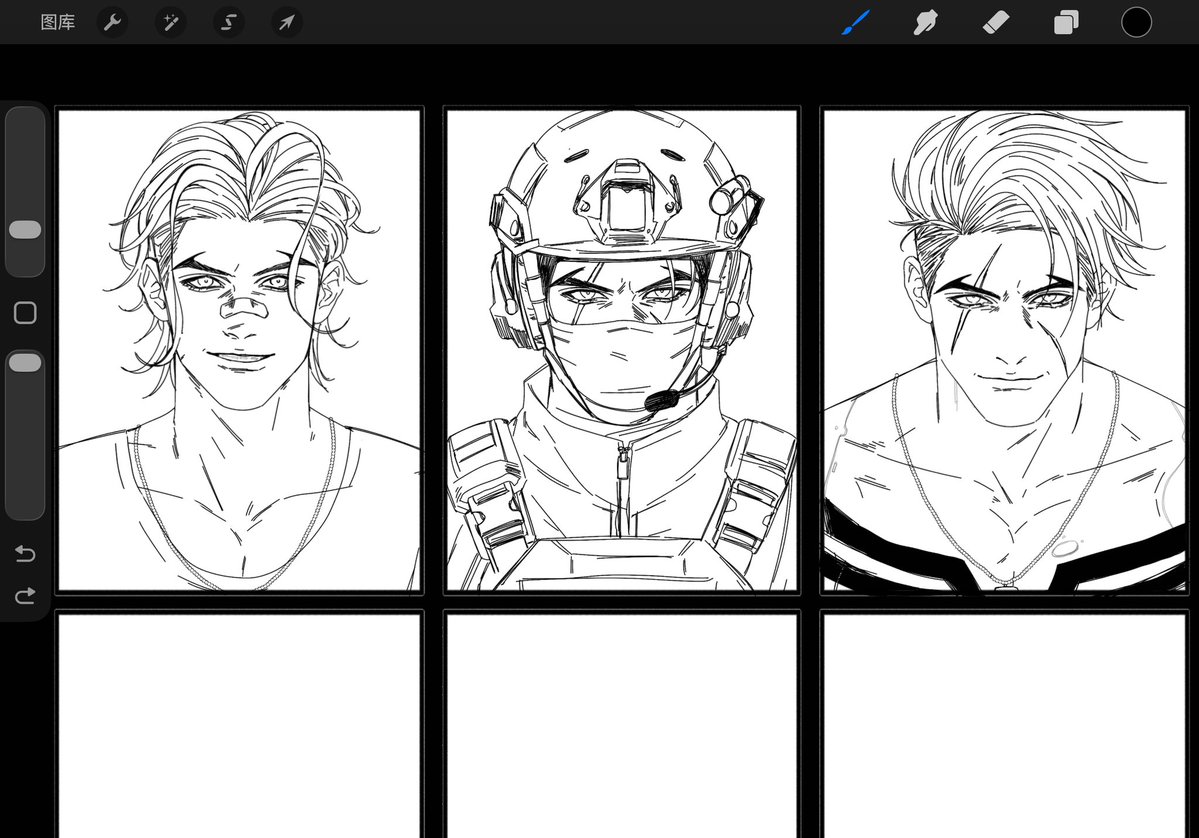Redo the last undone stroke

(x=25, y=596)
